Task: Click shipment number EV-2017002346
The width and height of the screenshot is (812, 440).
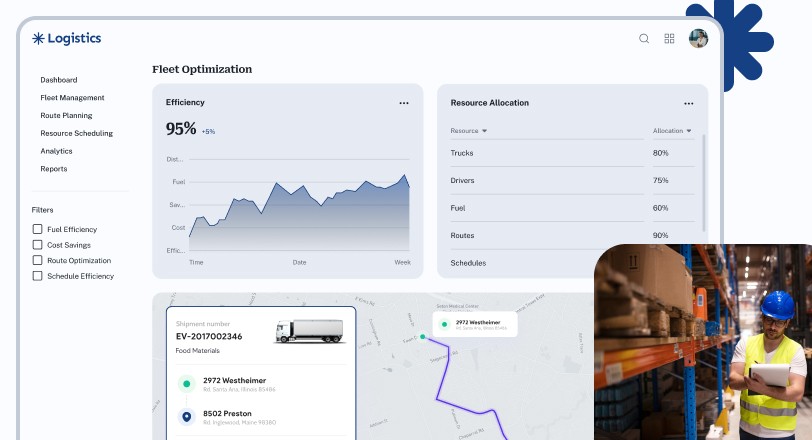Action: click(x=209, y=336)
